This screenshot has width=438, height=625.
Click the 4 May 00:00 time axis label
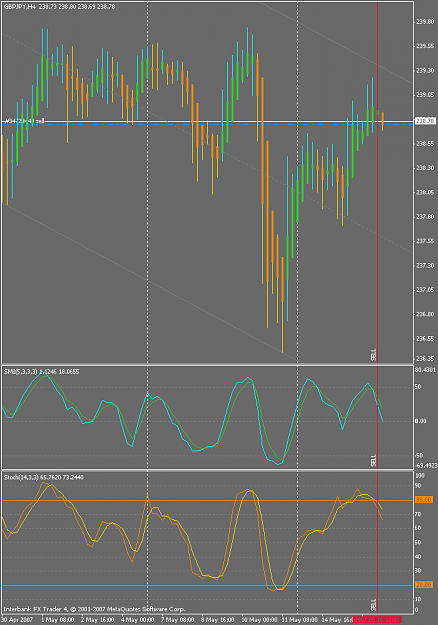pyautogui.click(x=137, y=620)
